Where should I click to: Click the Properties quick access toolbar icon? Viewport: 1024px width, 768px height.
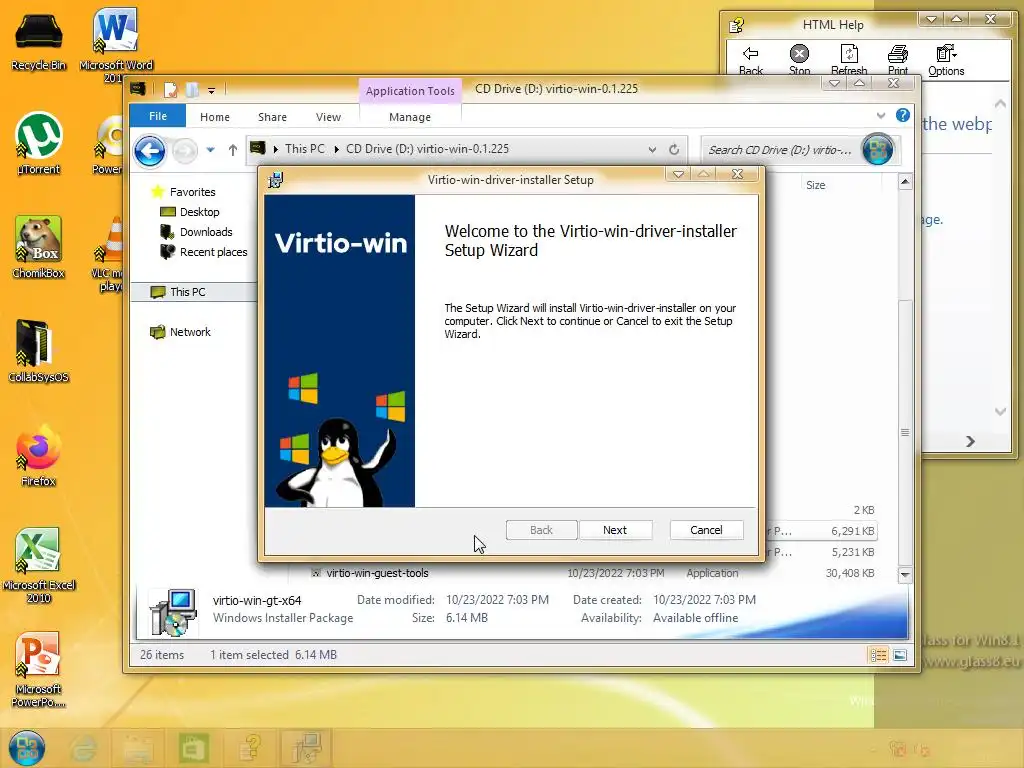tap(170, 89)
